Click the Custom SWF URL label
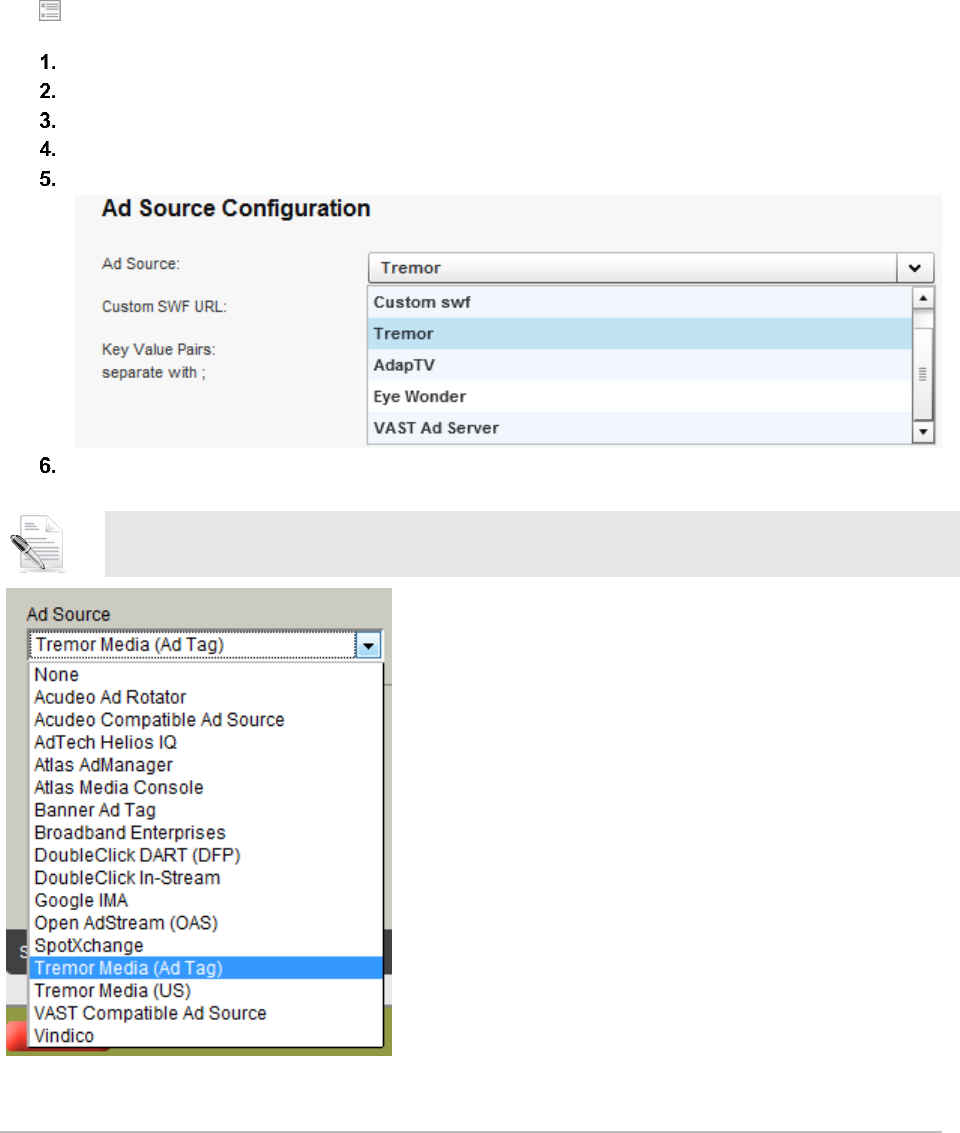 (x=164, y=306)
